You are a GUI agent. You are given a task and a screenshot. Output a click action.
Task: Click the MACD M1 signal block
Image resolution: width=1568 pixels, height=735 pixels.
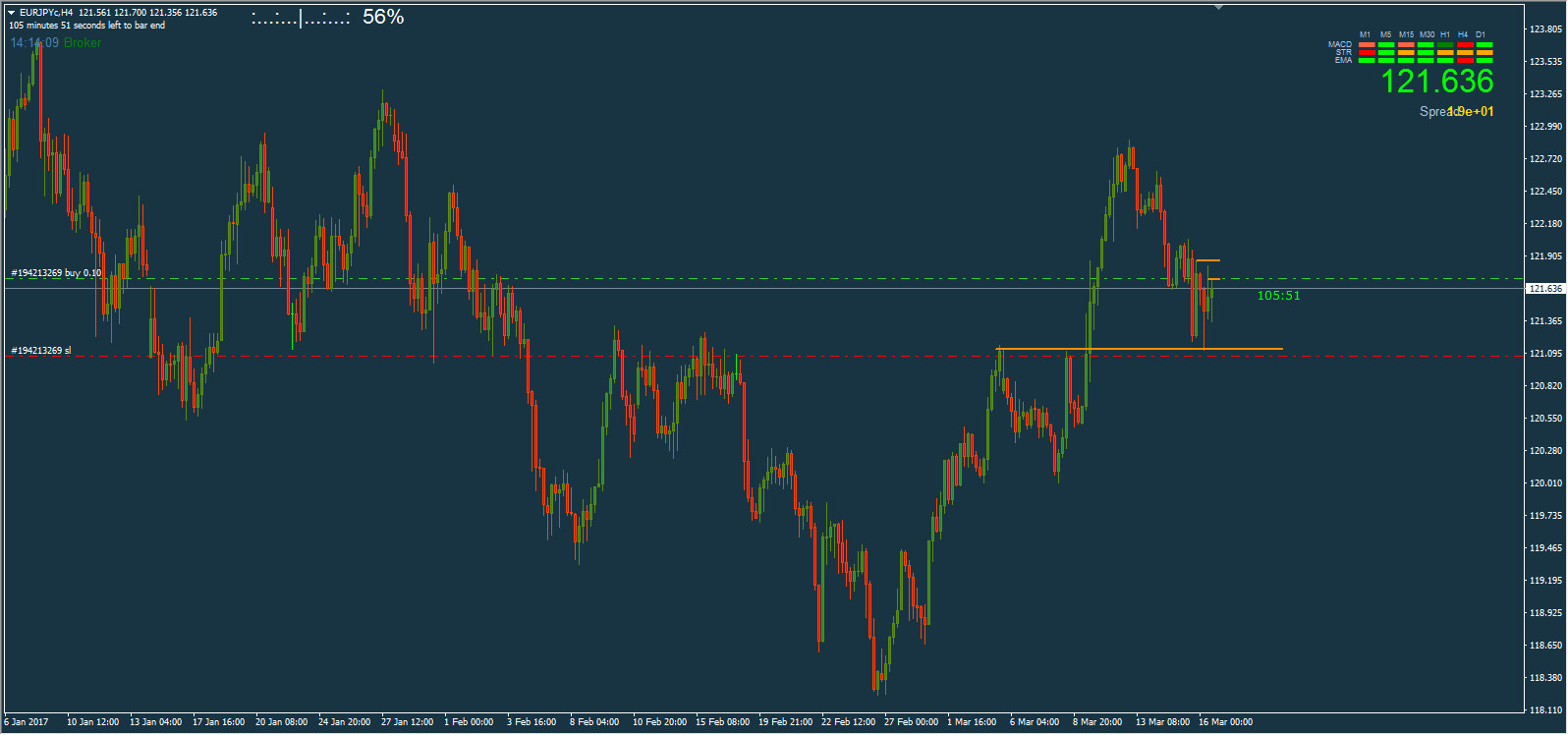(1367, 44)
